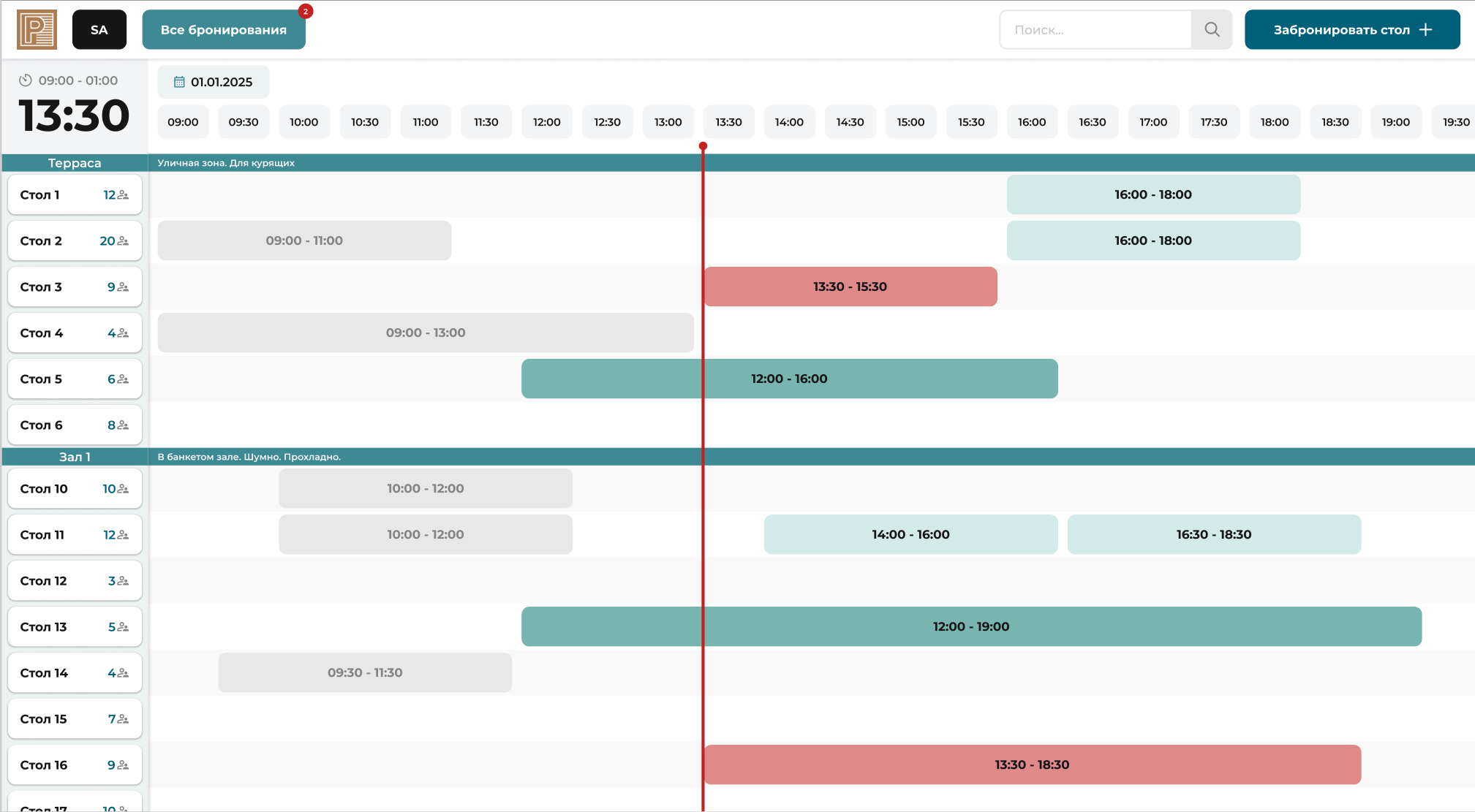Click the restaurant logo icon

pos(37,30)
